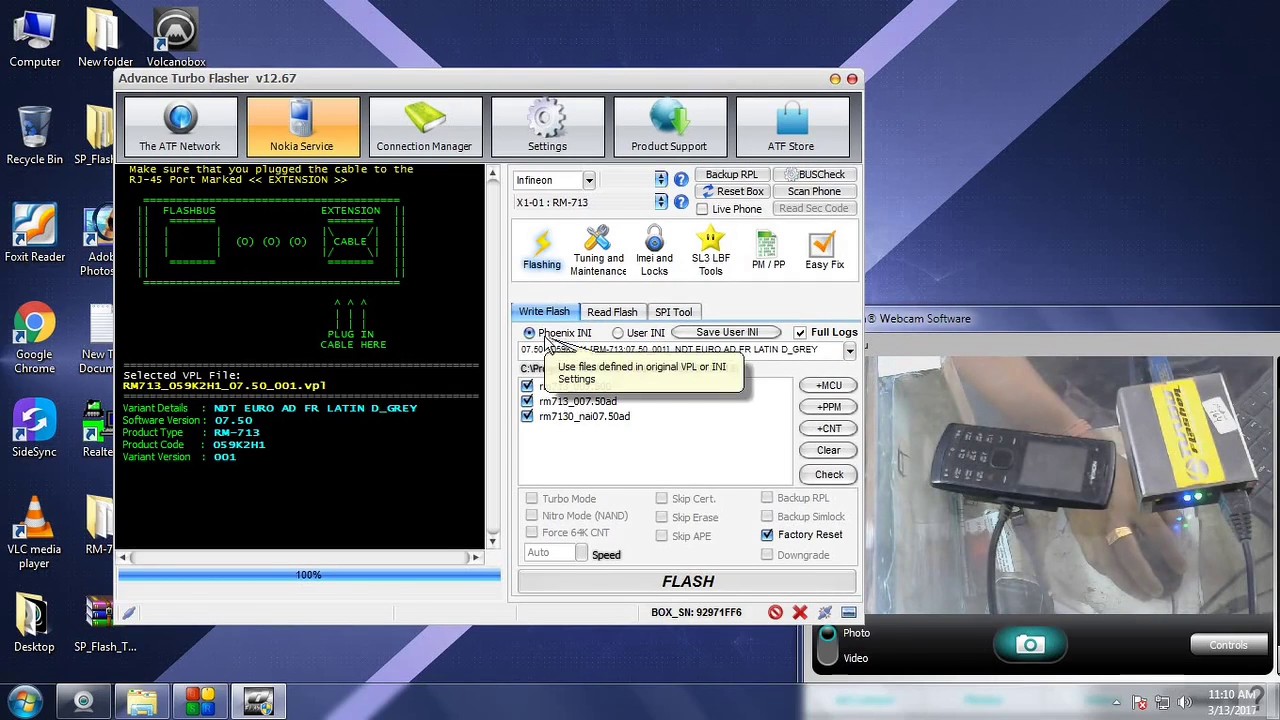Click the BUSCheck button

[x=814, y=174]
